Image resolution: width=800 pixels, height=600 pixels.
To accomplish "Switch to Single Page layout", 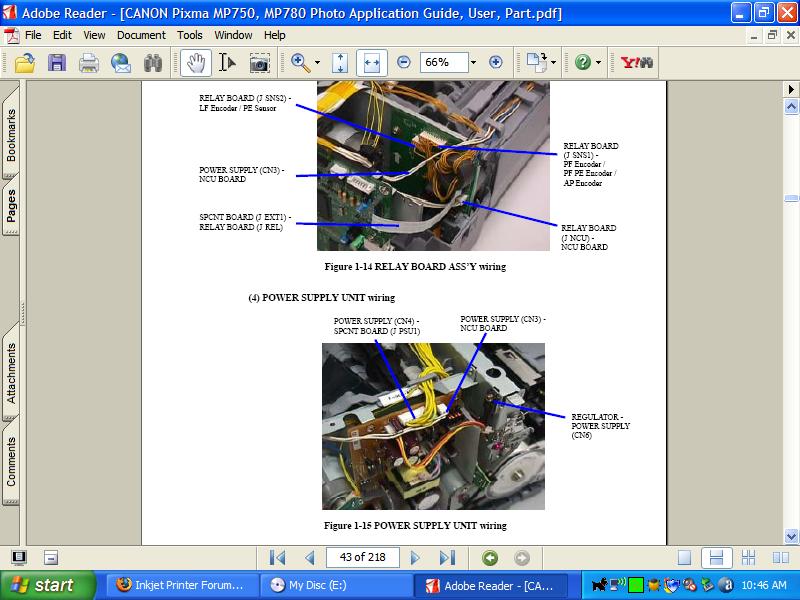I will [684, 558].
